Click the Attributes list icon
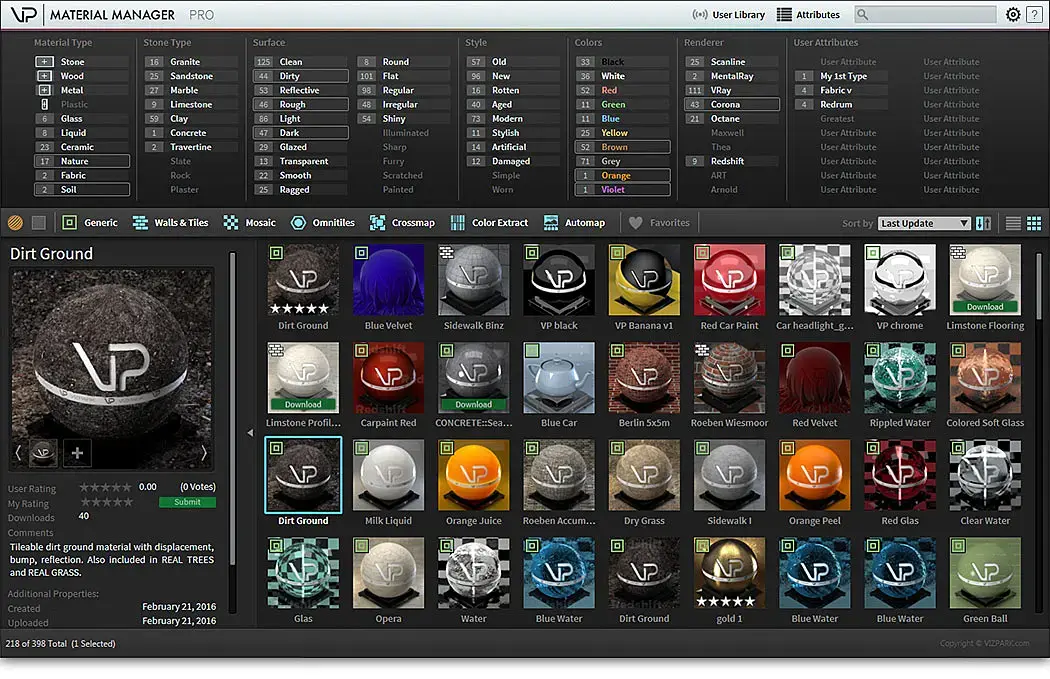Image resolution: width=1050 pixels, height=679 pixels. 784,15
